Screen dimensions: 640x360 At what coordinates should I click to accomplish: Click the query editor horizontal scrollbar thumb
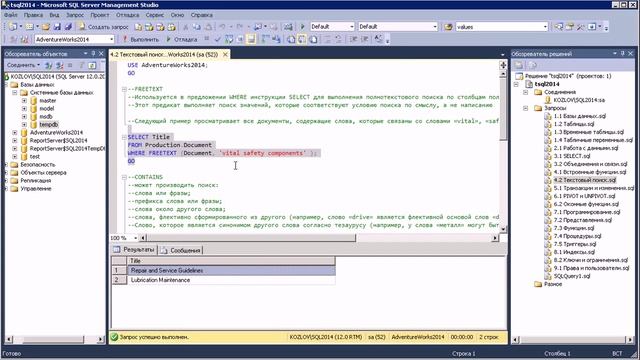[251, 238]
